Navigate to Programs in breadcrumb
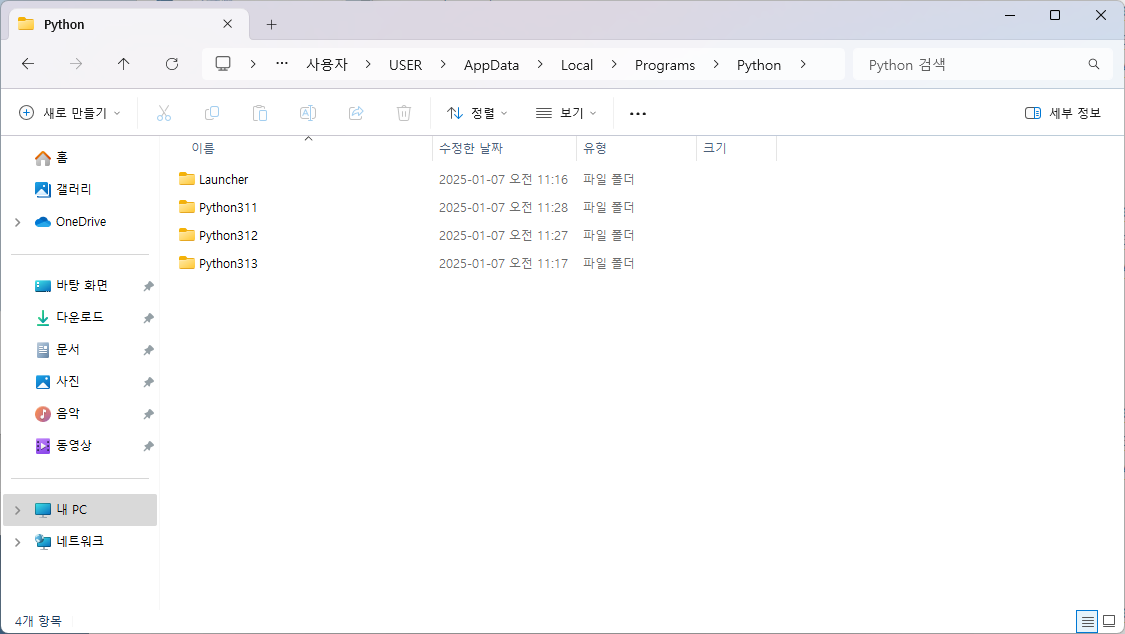The height and width of the screenshot is (634, 1125). (x=665, y=65)
